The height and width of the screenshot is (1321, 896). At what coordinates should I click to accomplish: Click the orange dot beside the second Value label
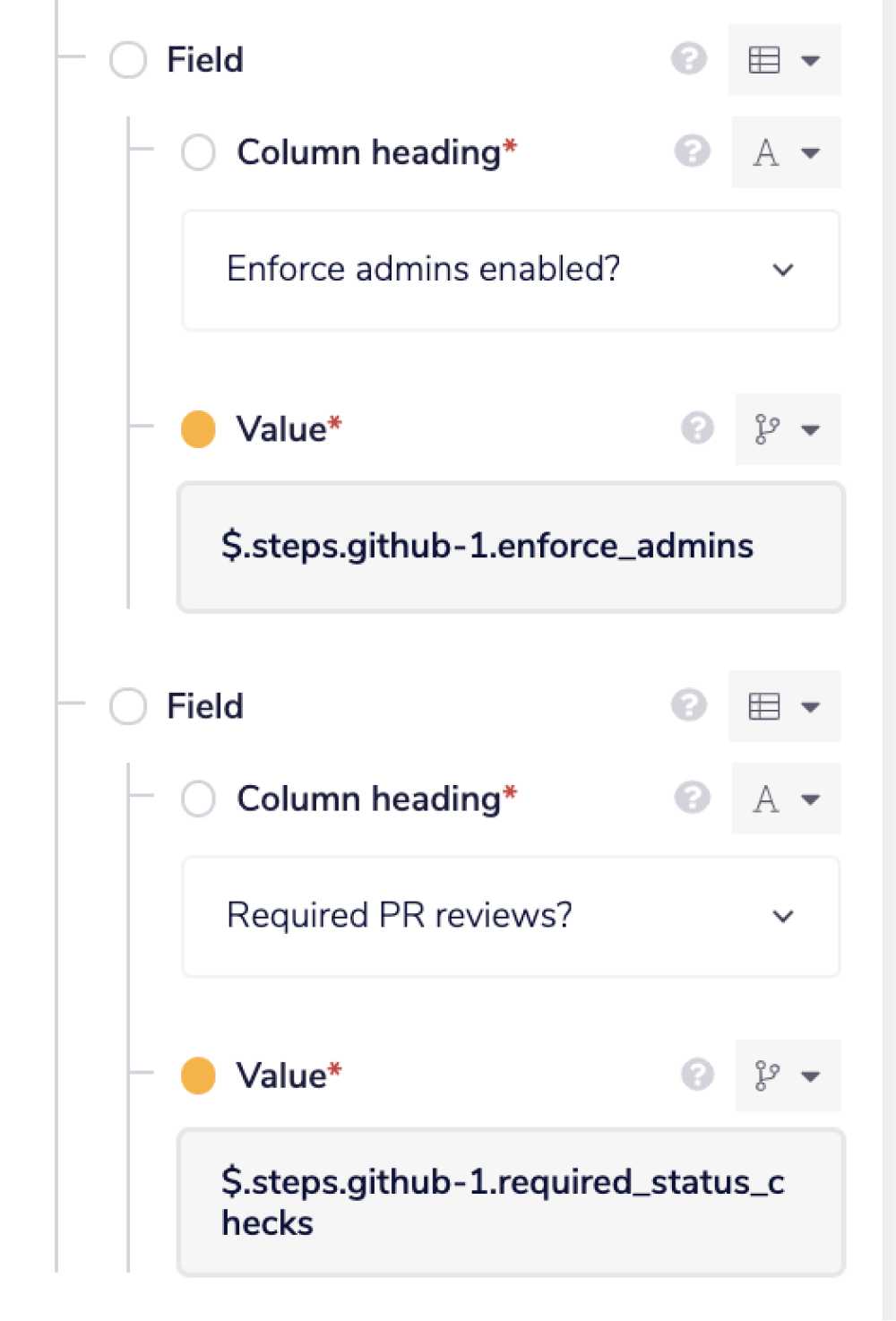(201, 1075)
